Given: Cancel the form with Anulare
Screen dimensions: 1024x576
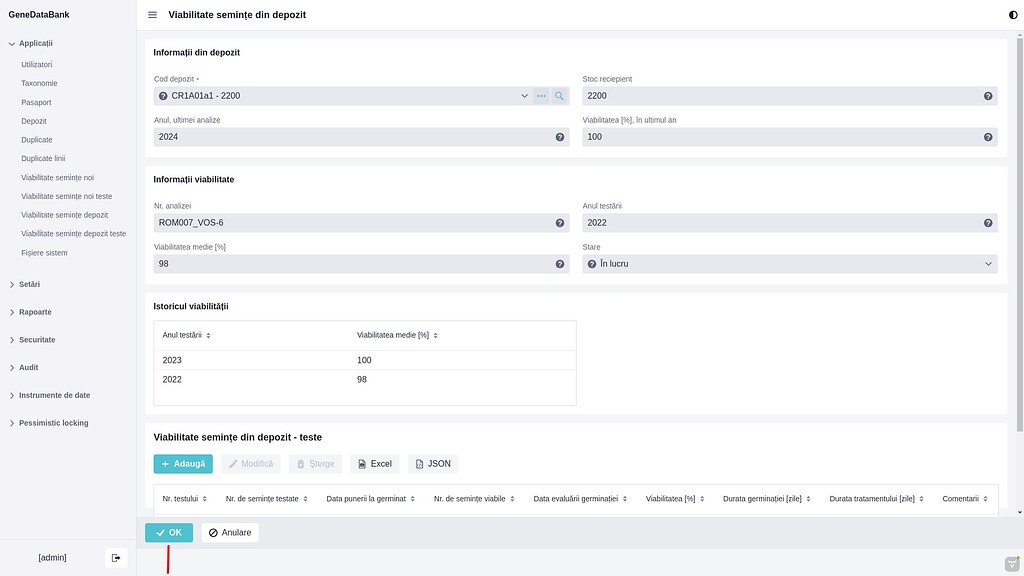Looking at the screenshot, I should (230, 533).
